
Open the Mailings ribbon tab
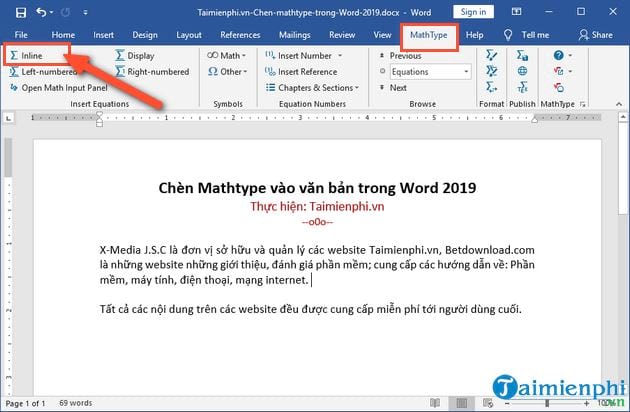tap(295, 34)
